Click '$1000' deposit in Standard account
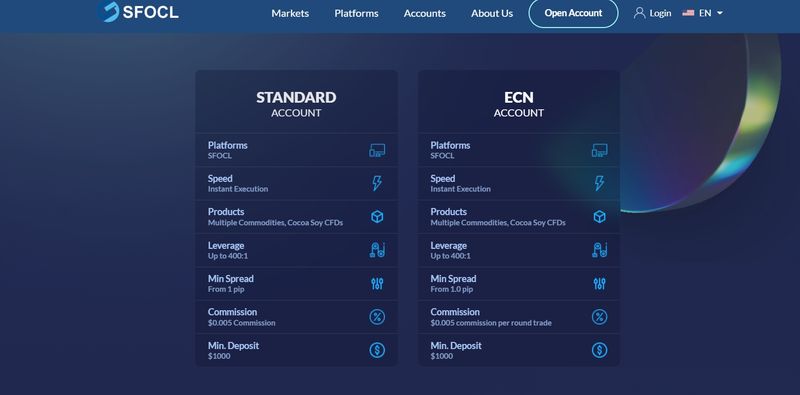This screenshot has height=395, width=800. coord(219,356)
